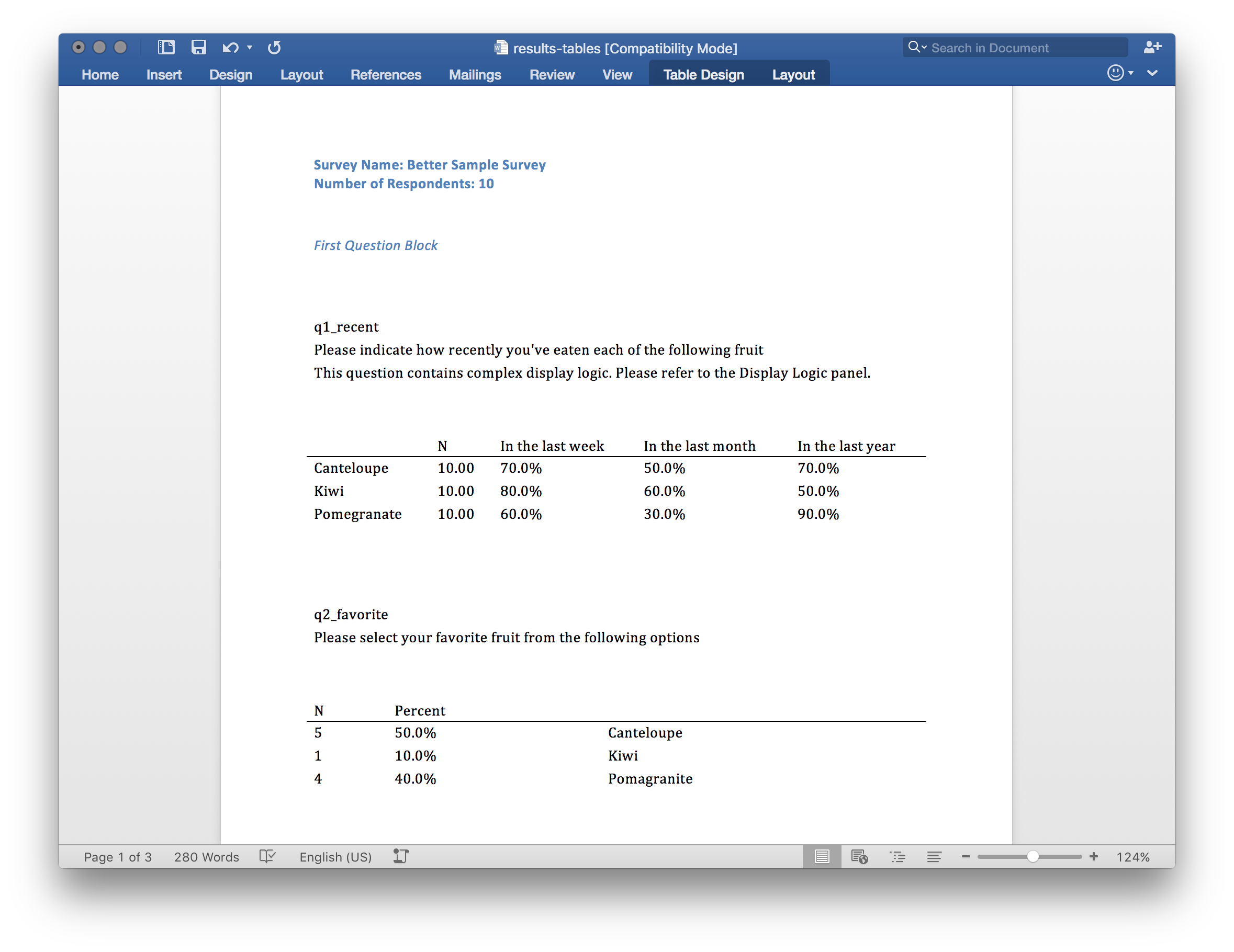Undo the last action
The image size is (1234, 952).
(x=229, y=48)
